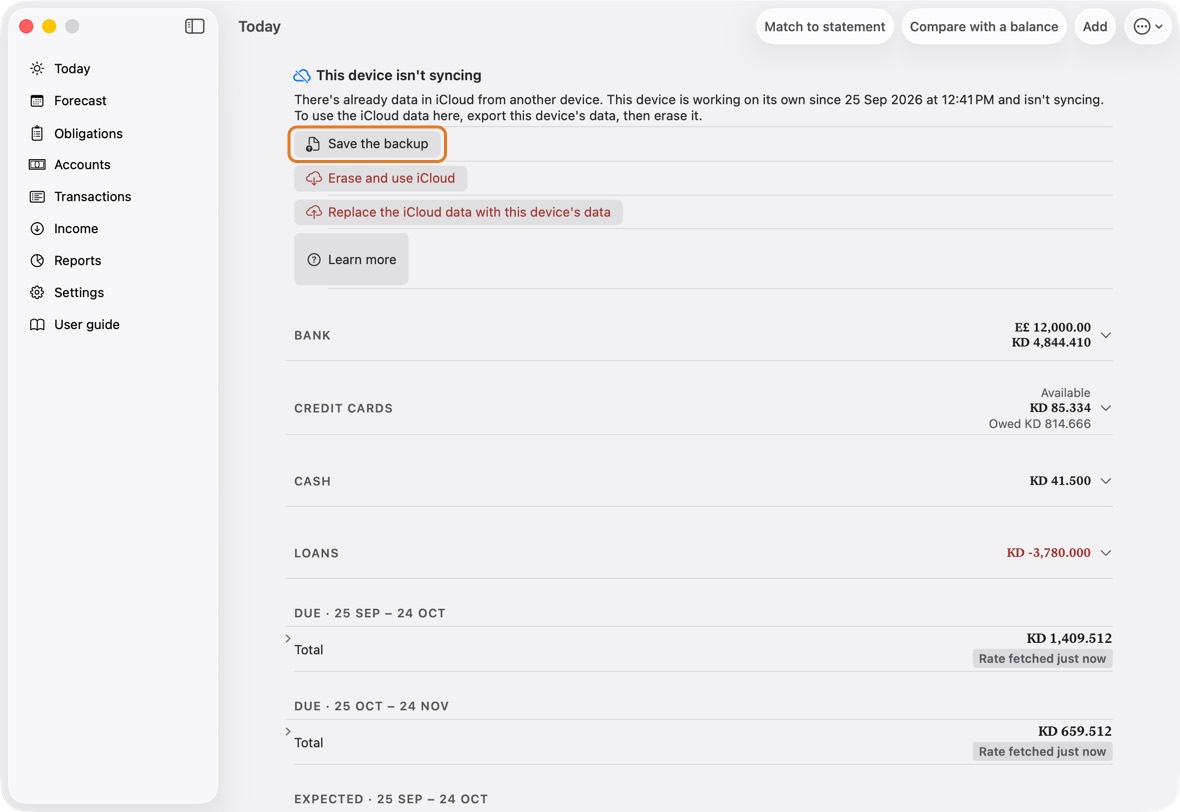The image size is (1180, 812).
Task: Click the clipboard icon beside Obligations
Action: point(37,133)
